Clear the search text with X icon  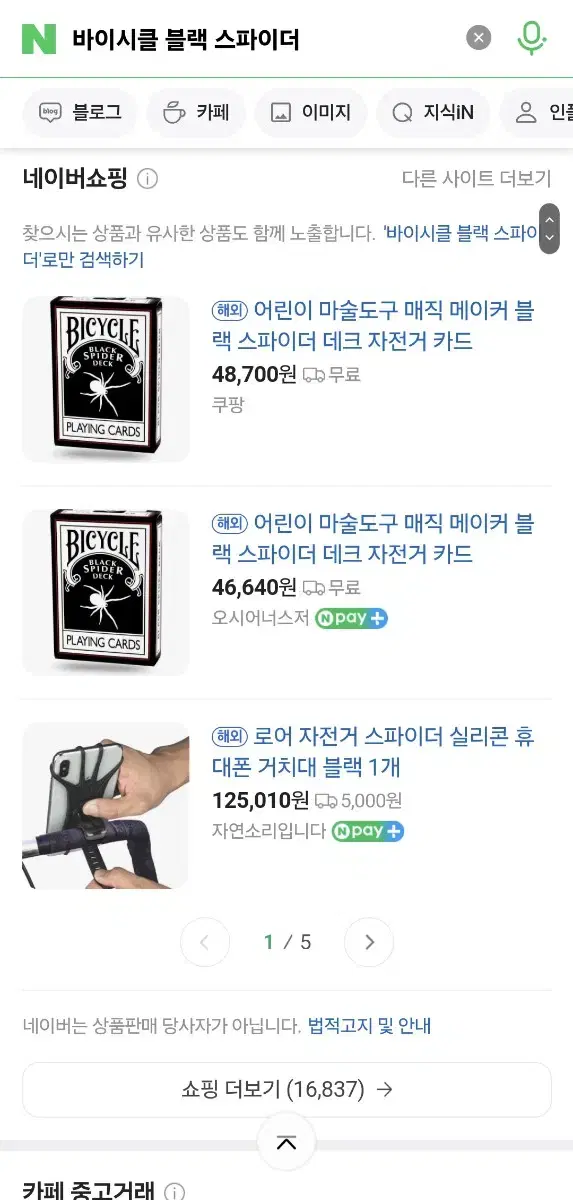coord(479,38)
